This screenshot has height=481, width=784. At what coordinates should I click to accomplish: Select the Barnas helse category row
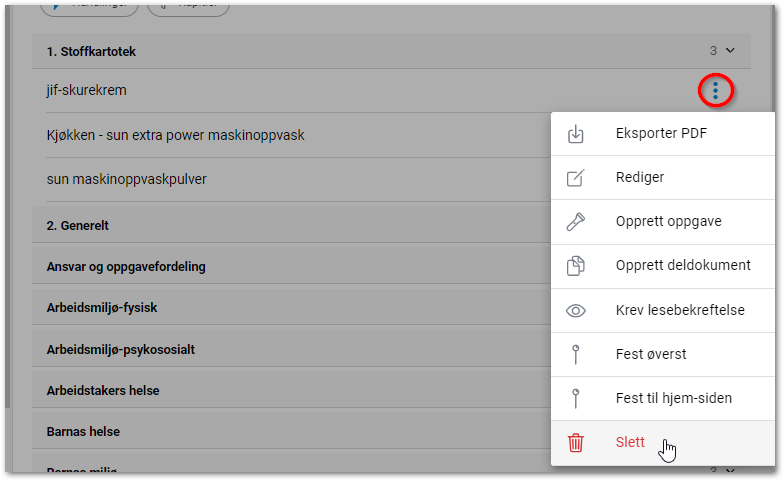83,432
